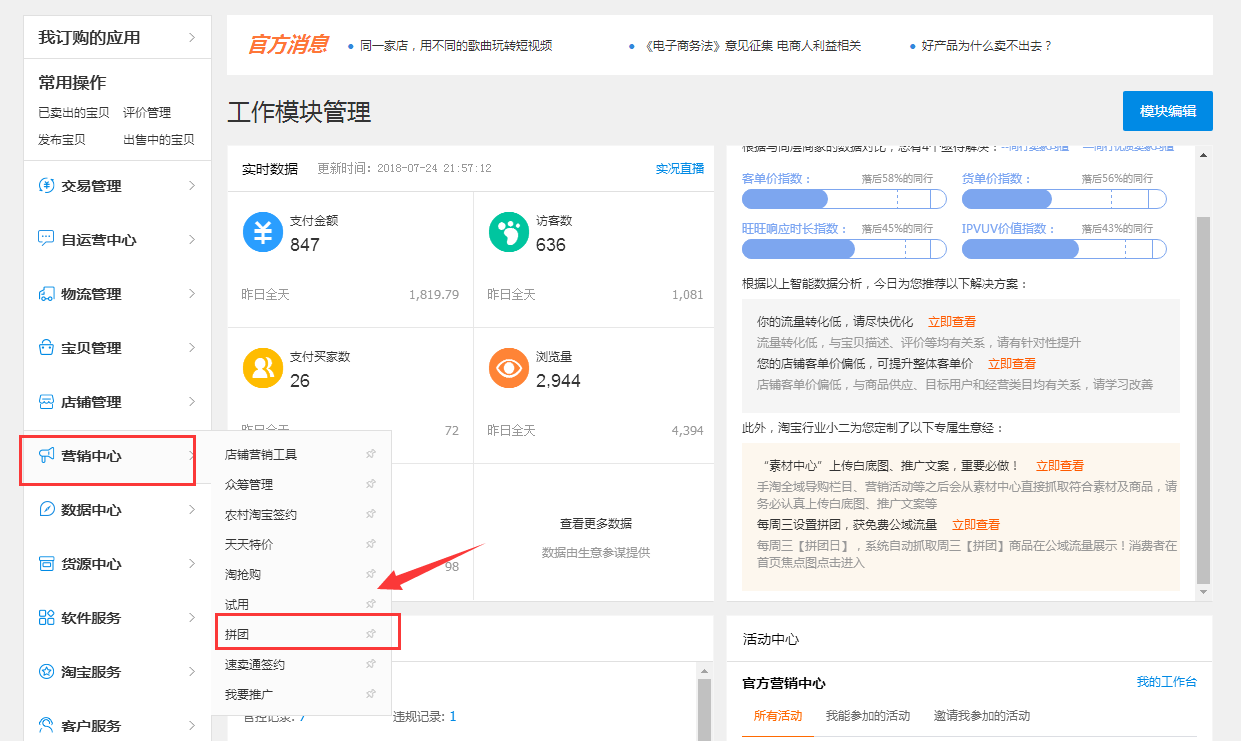Expand the 自运营中心 arrow
The width and height of the screenshot is (1241, 741).
(192, 239)
